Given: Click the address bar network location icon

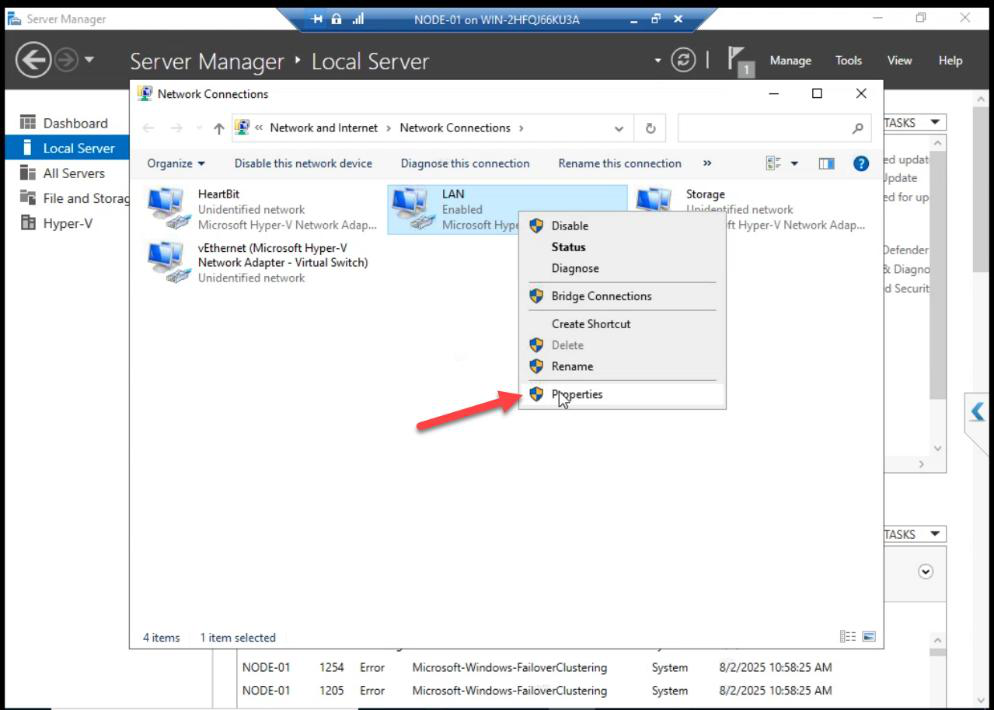Looking at the screenshot, I should tap(242, 128).
